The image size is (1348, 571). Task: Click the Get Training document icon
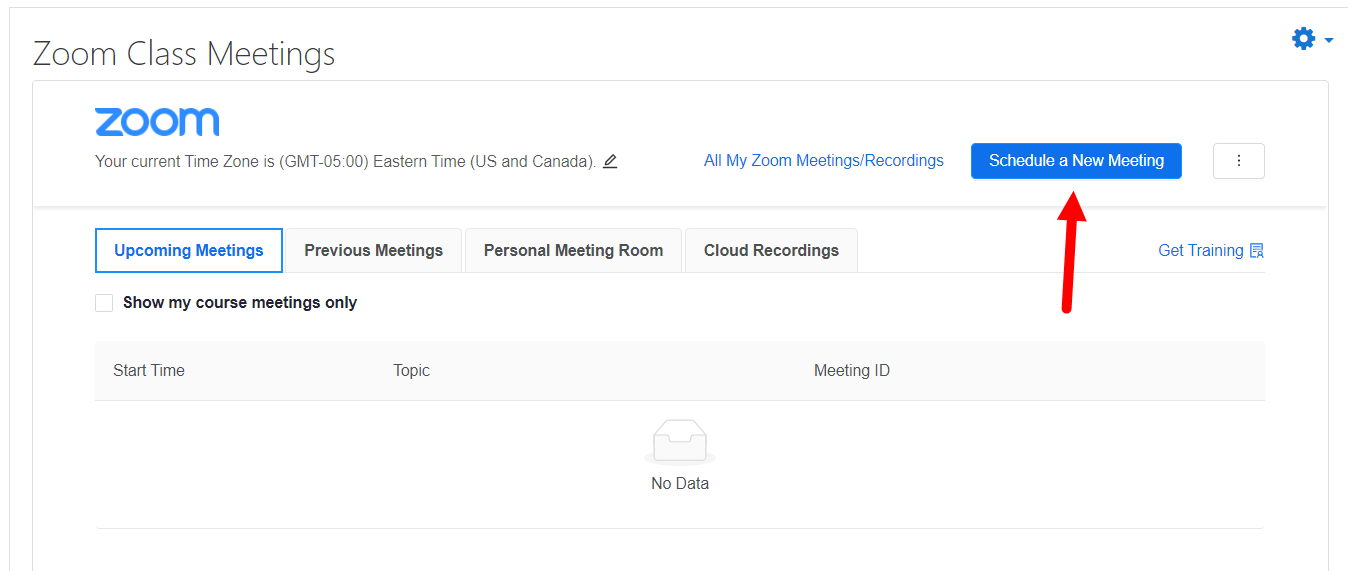click(x=1257, y=251)
